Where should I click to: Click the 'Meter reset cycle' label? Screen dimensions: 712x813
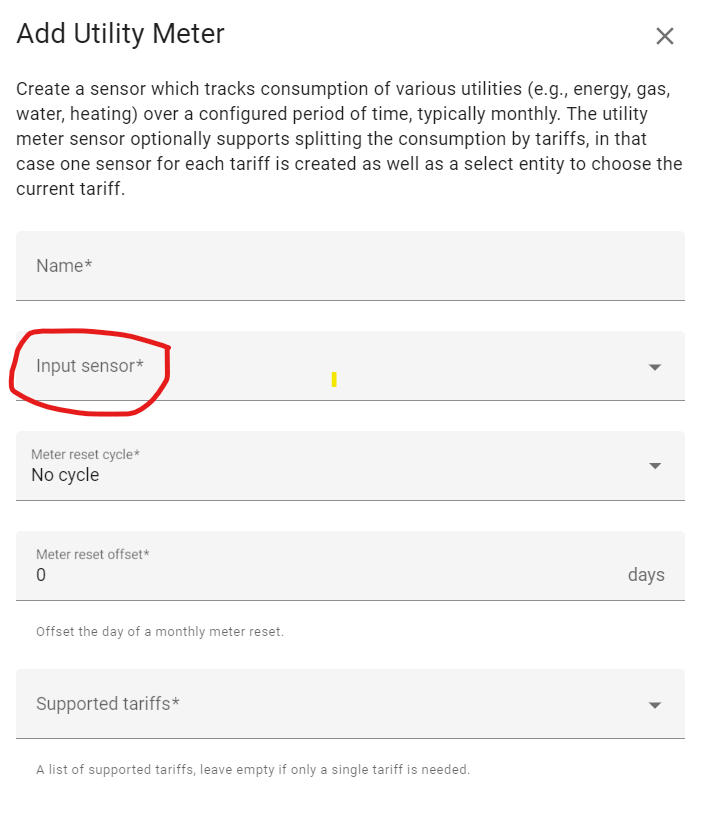click(85, 454)
